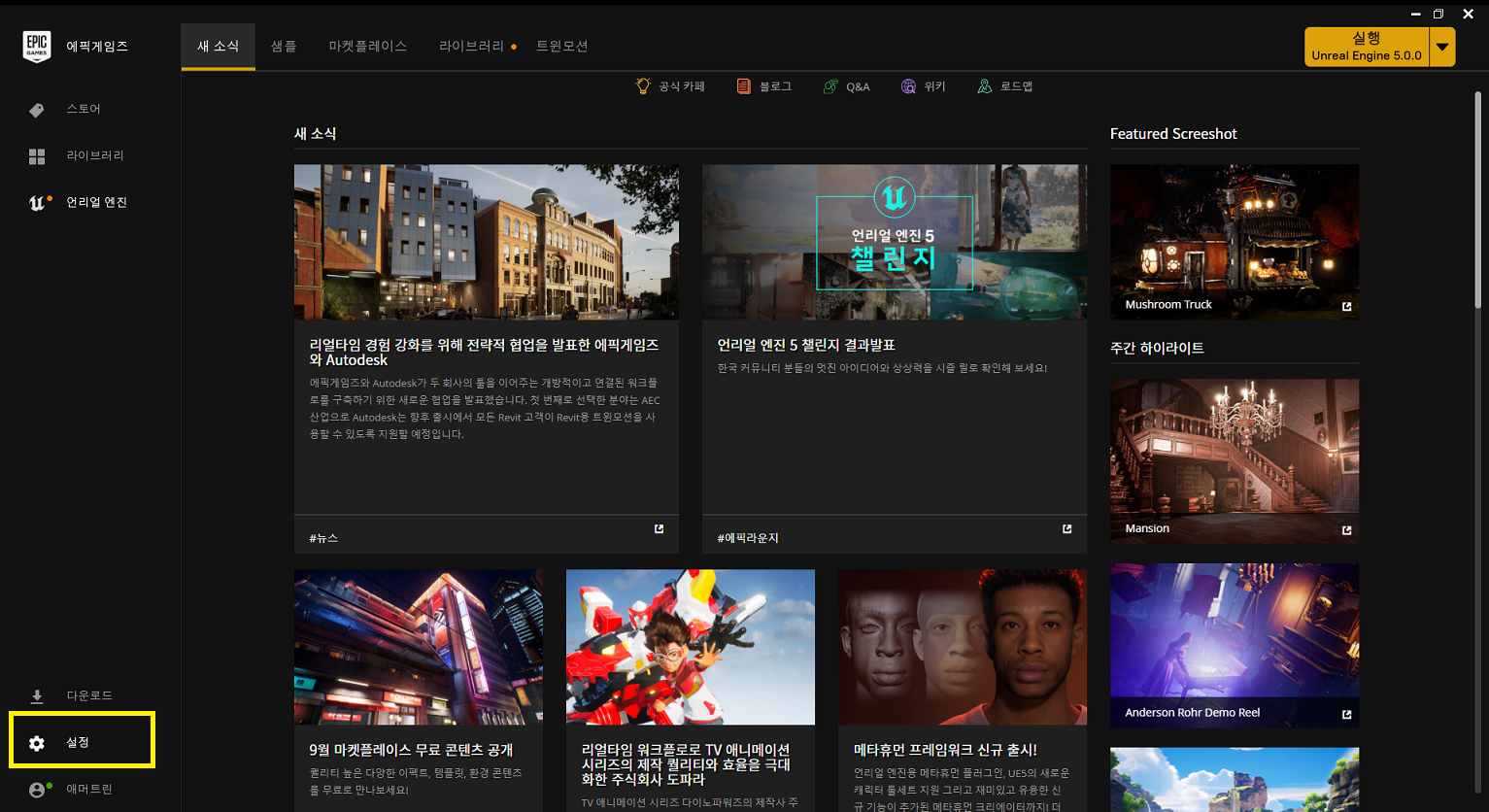
Task: Open external link icon on #뉴스 card
Action: point(659,529)
